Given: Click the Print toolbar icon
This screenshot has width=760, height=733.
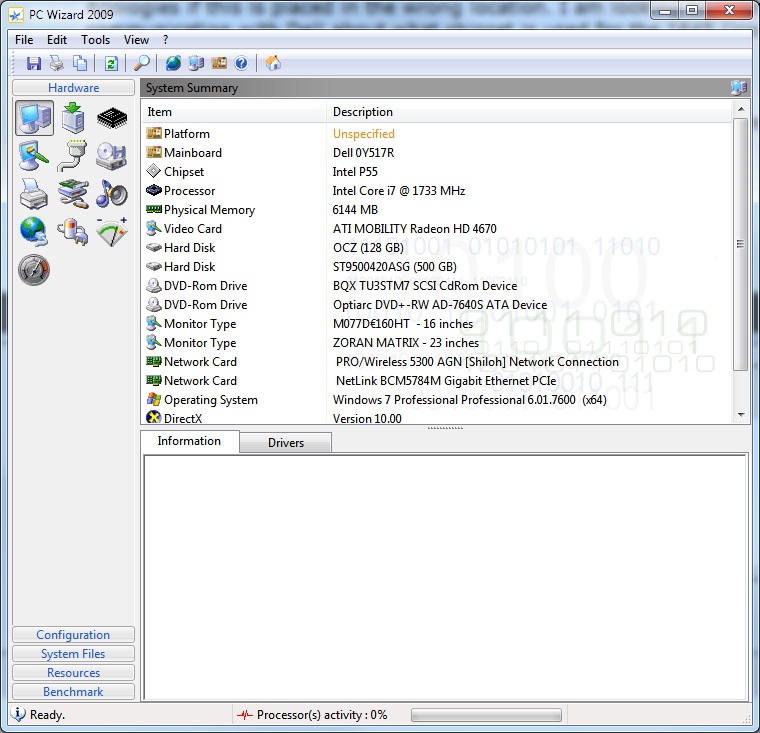Looking at the screenshot, I should (x=57, y=63).
